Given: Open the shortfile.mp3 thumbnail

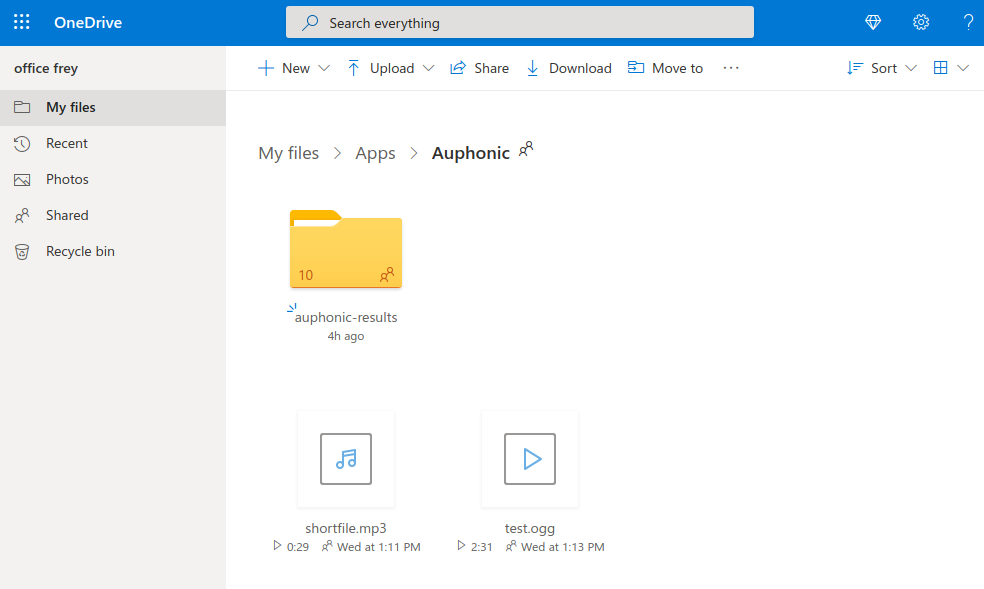Looking at the screenshot, I should [346, 459].
